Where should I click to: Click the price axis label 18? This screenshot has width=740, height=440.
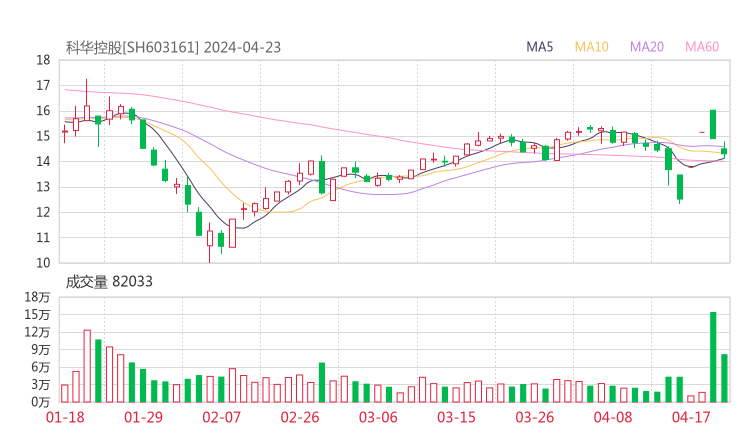pos(43,60)
